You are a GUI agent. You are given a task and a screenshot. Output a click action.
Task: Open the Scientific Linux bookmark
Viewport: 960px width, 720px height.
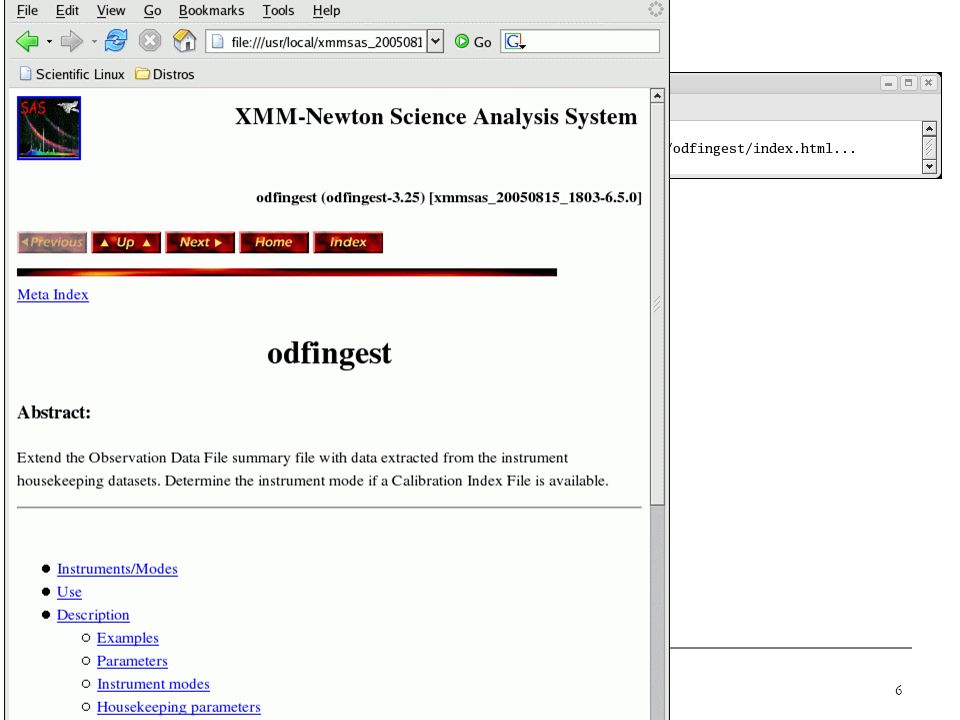(72, 74)
